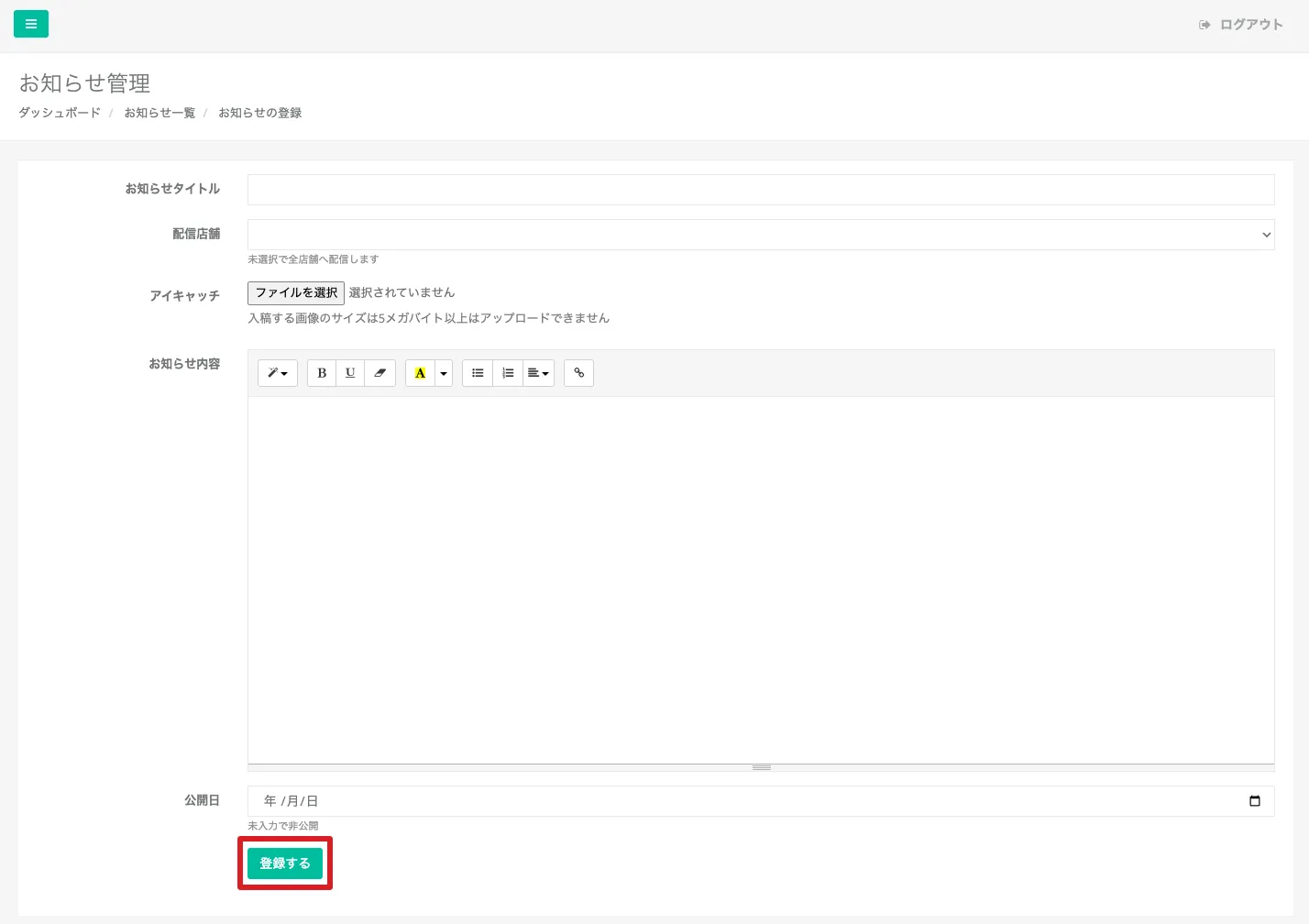
Task: Click the ファイルを選択 button
Action: point(296,292)
